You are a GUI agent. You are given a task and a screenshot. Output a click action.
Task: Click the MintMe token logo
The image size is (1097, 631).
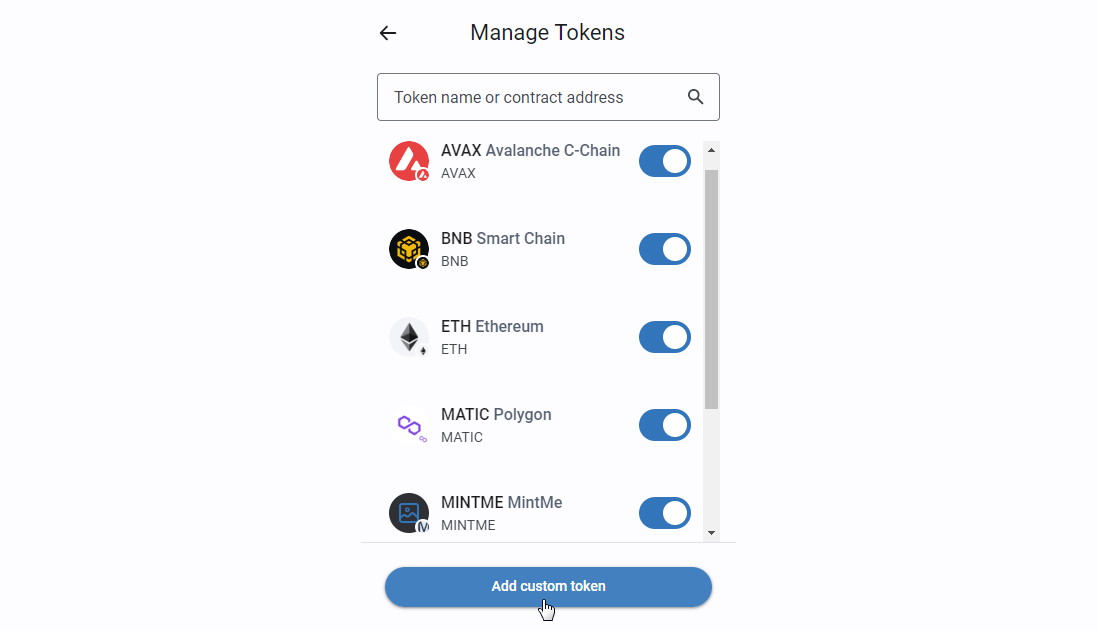408,513
